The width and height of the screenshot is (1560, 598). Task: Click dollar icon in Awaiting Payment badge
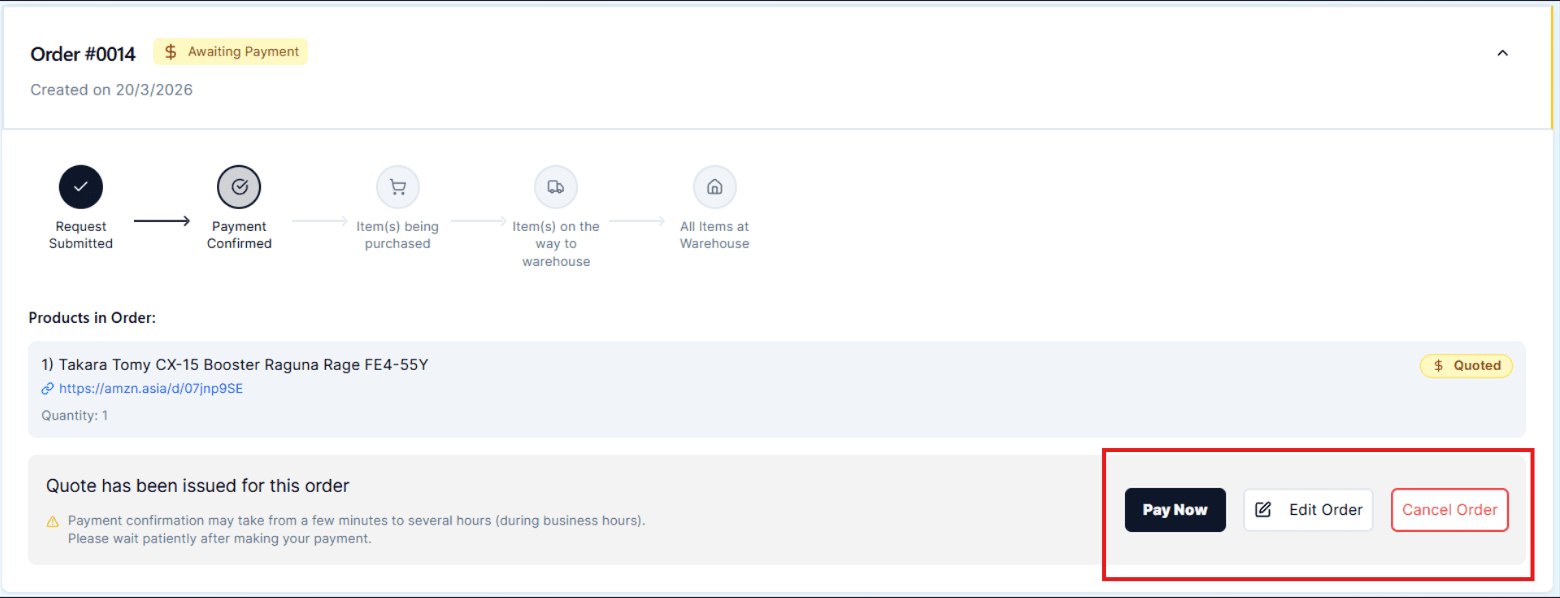(171, 52)
